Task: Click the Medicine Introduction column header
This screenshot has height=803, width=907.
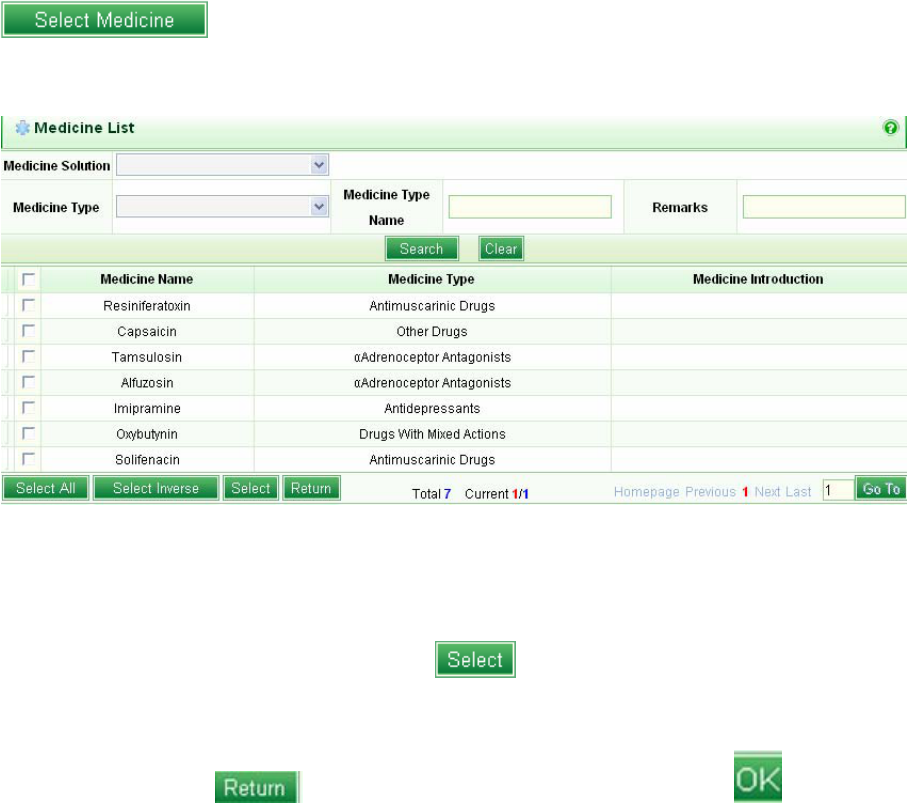Action: pyautogui.click(x=758, y=279)
